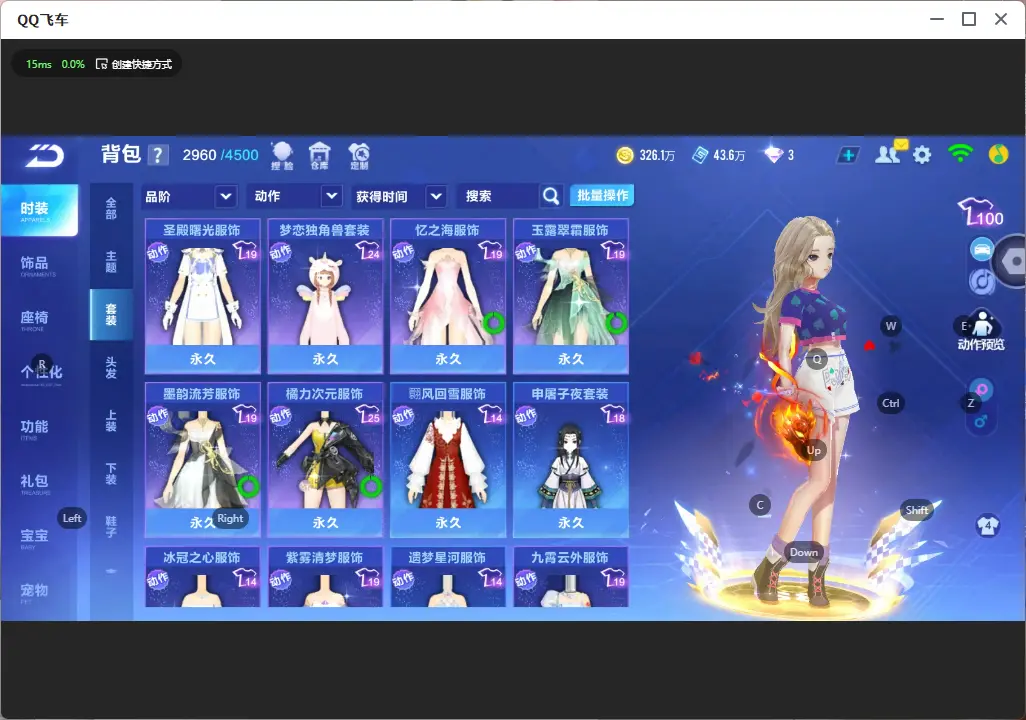
Task: Open the 定制 customization icon
Action: 359,156
